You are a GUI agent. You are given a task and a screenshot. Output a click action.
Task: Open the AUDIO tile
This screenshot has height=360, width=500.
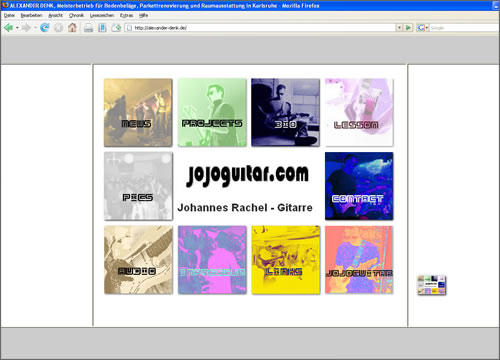coord(138,260)
